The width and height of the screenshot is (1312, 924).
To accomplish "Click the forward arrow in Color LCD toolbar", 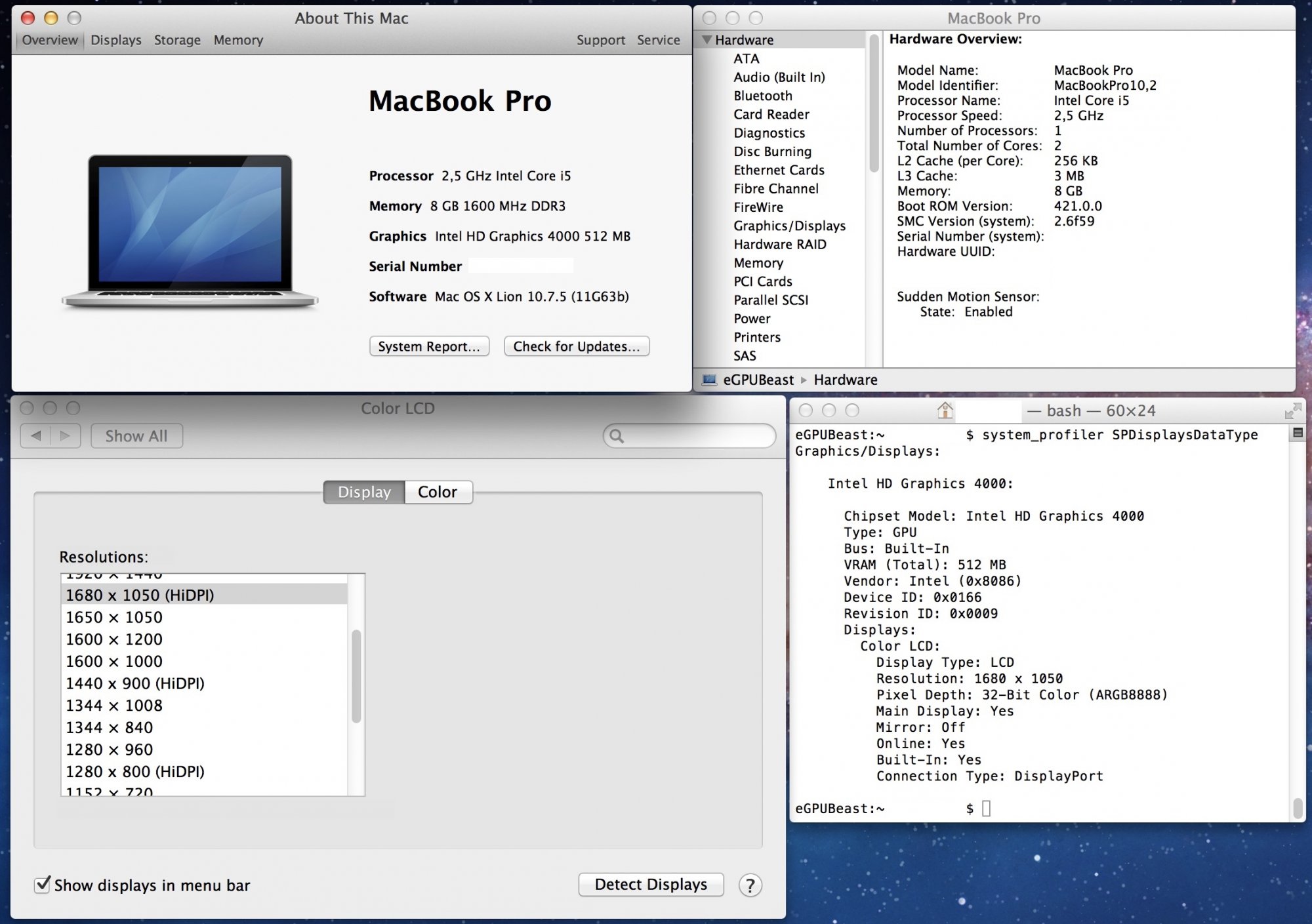I will pos(65,435).
